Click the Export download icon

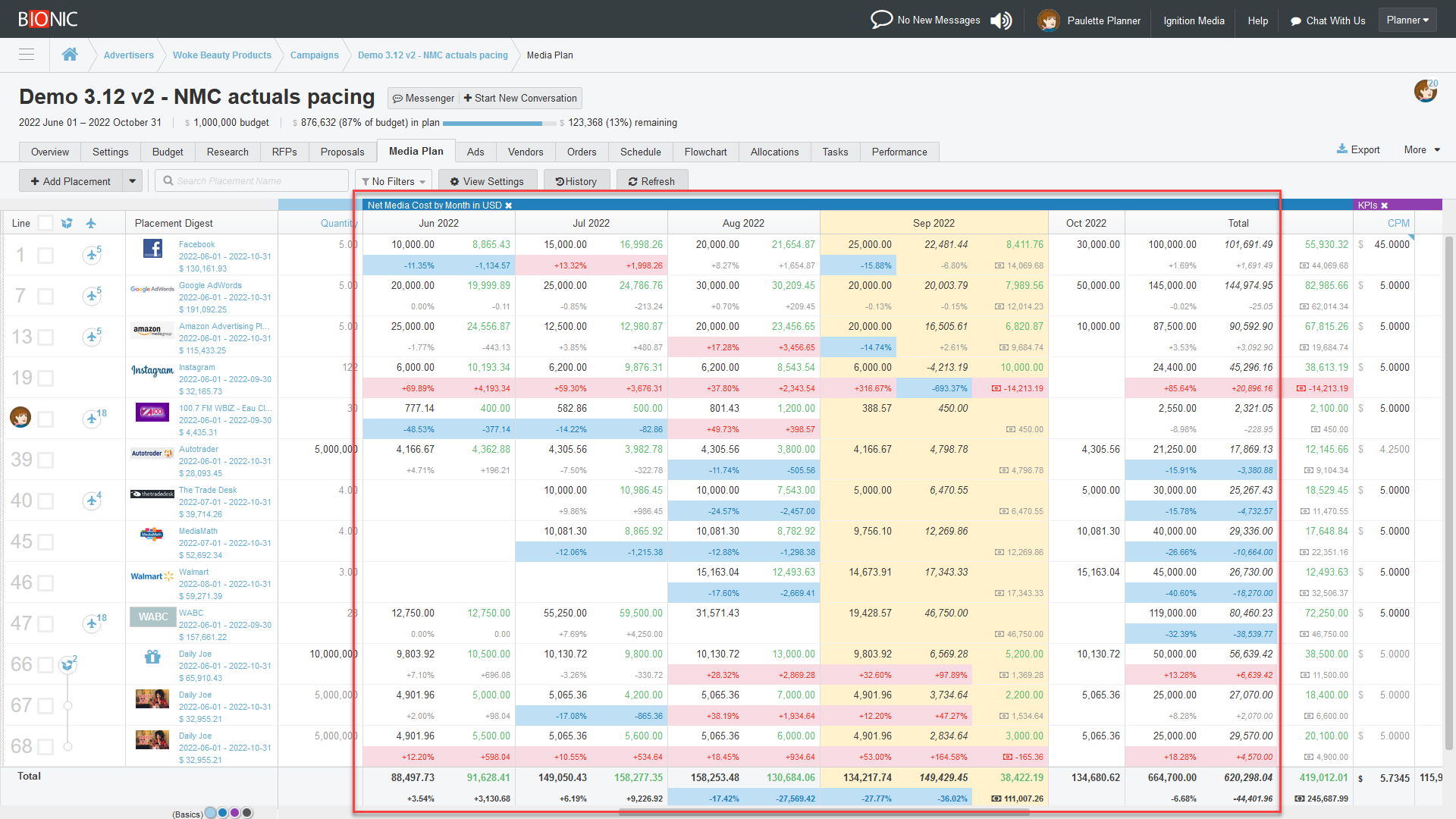pos(1342,149)
